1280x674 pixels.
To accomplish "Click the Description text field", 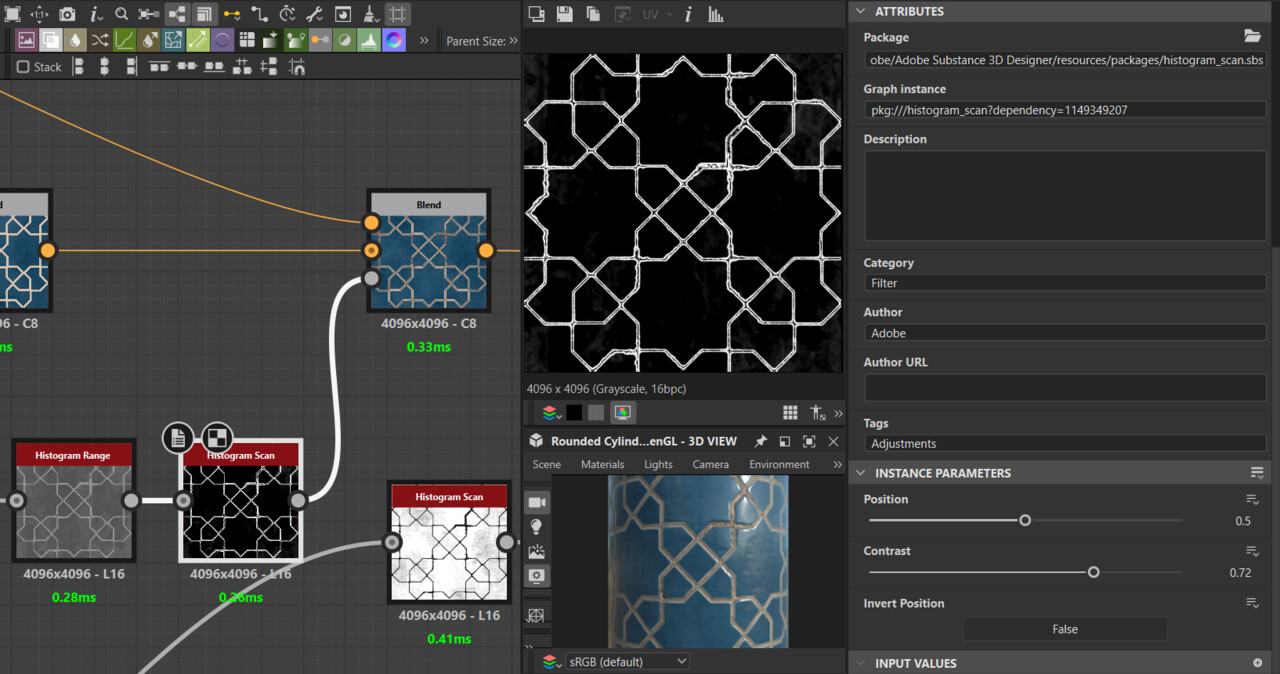I will click(x=1064, y=196).
